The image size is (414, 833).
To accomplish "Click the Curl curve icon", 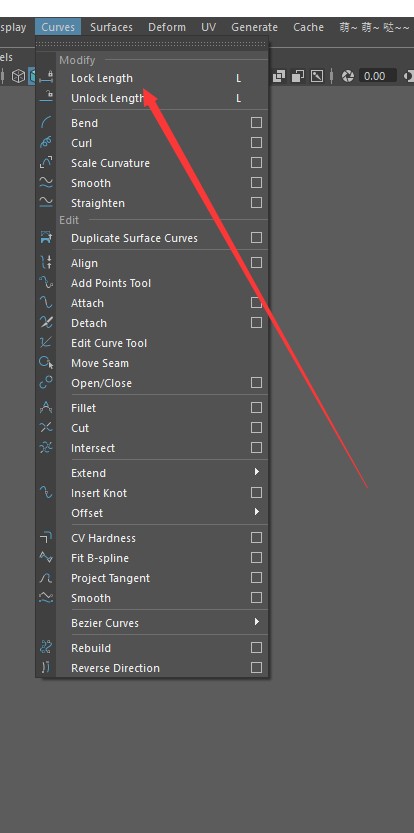I will pyautogui.click(x=46, y=143).
